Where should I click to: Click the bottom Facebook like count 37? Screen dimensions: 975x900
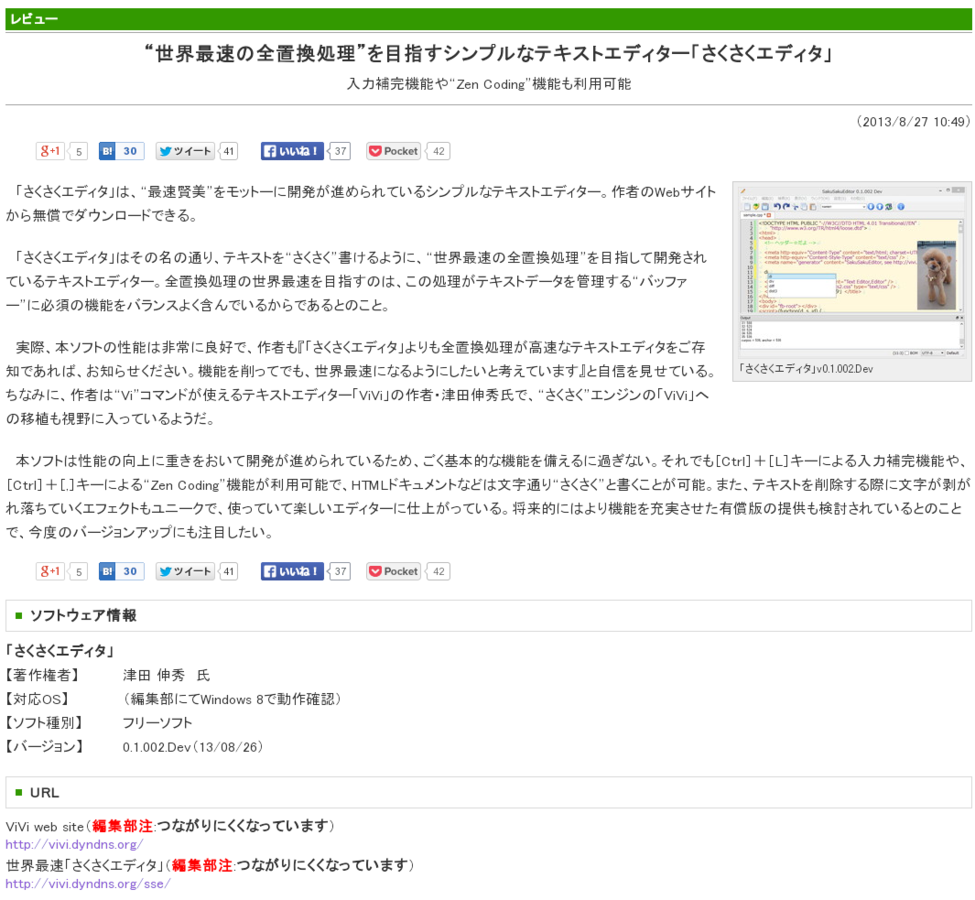tap(340, 572)
